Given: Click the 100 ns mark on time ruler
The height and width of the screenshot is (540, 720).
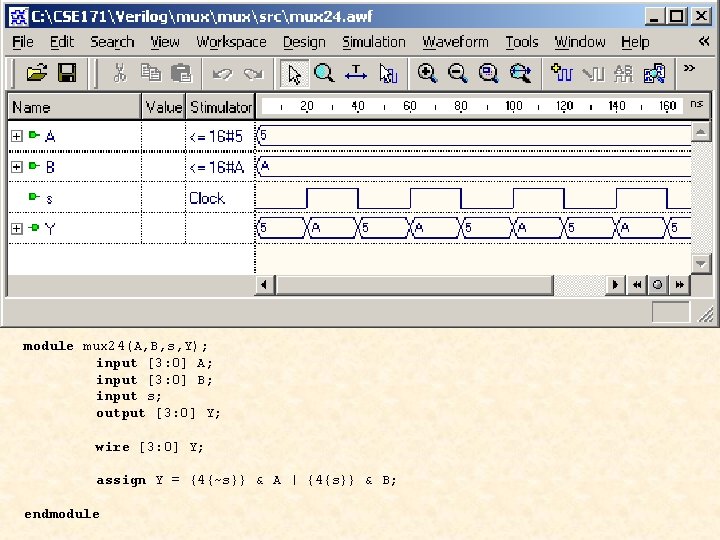Looking at the screenshot, I should click(513, 106).
